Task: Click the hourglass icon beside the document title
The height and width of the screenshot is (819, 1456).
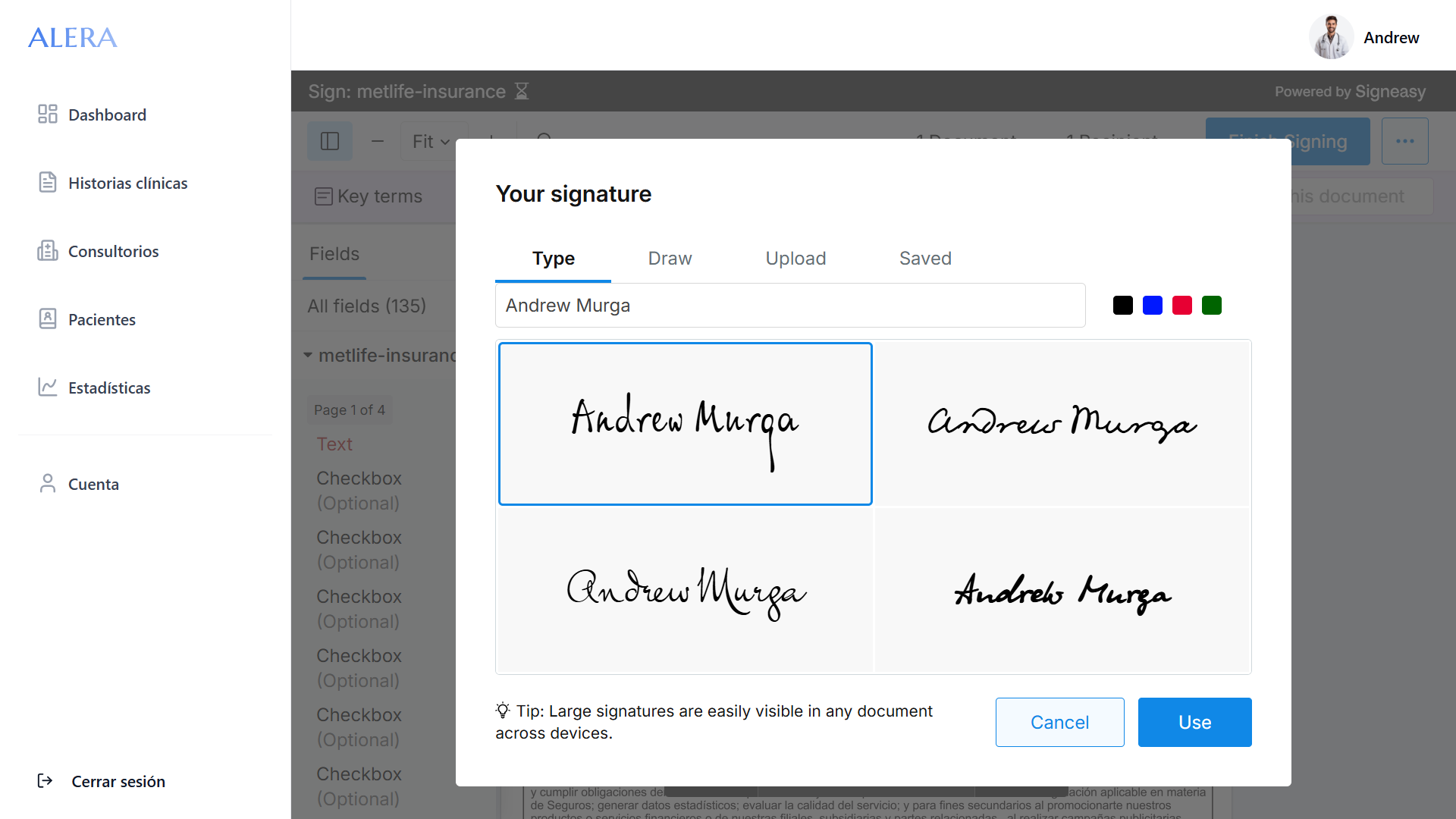Action: point(522,91)
